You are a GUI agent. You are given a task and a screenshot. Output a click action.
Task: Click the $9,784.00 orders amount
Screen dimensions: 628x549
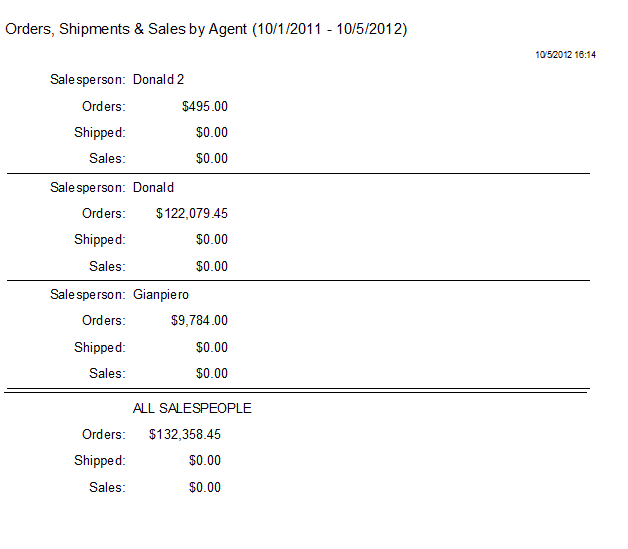199,320
